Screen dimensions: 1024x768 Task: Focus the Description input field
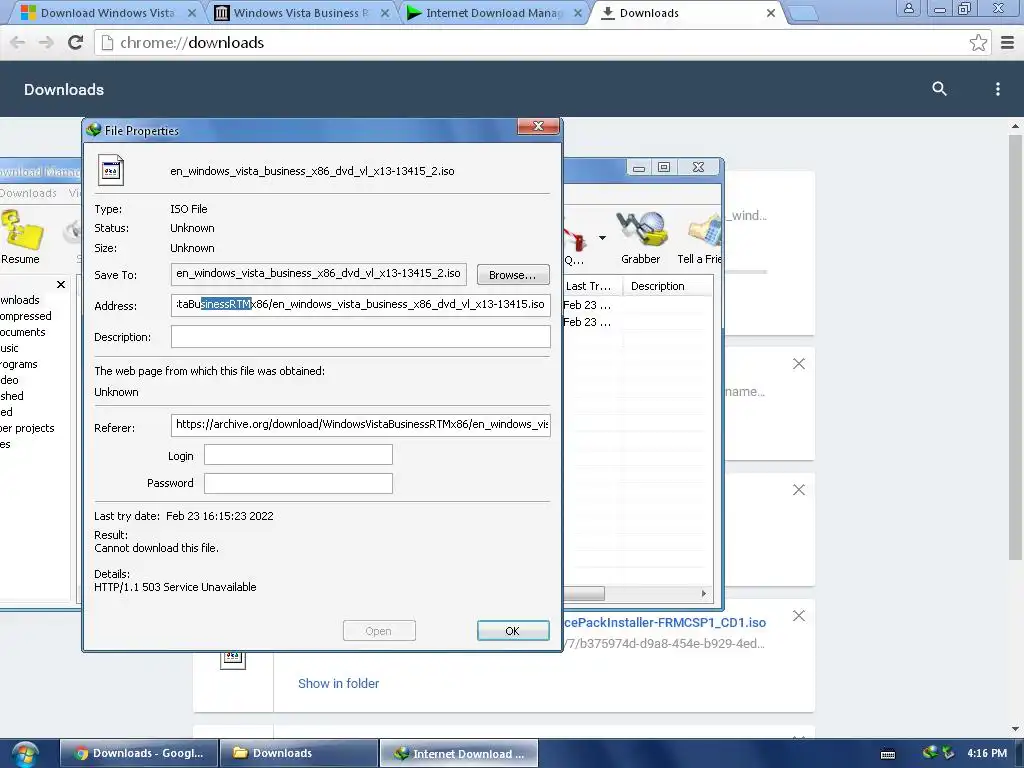[x=360, y=336]
